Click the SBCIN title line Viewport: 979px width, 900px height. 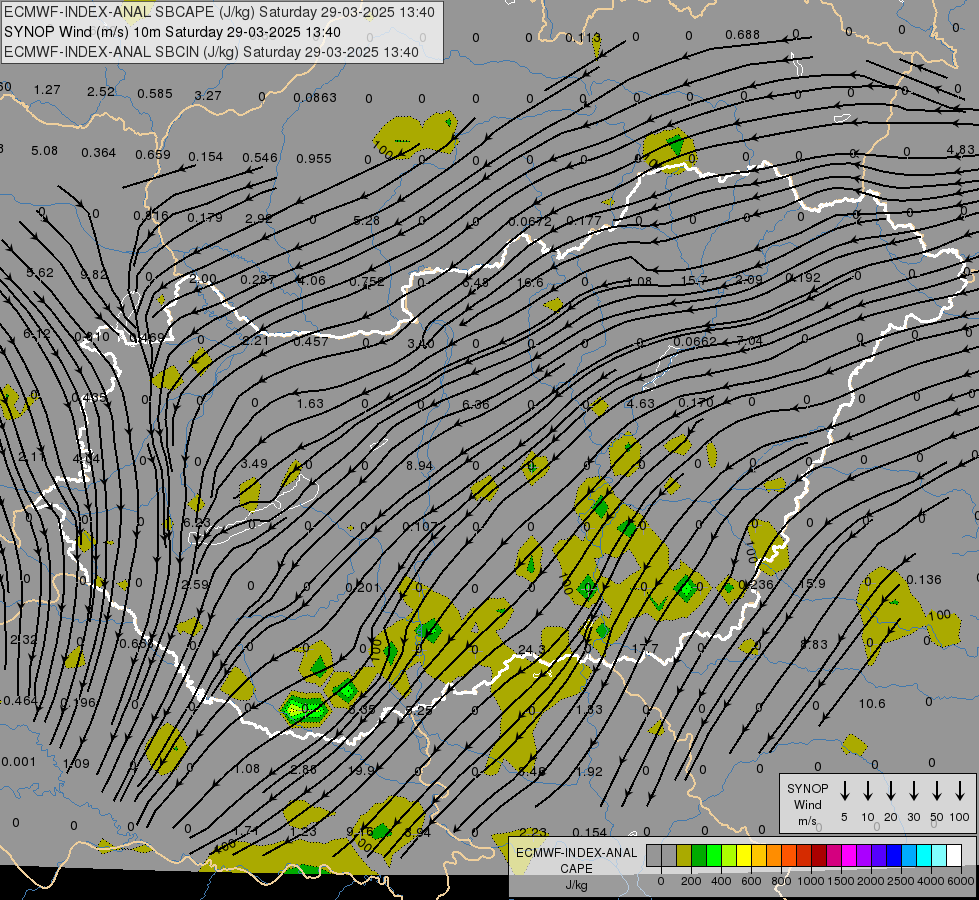pos(211,52)
